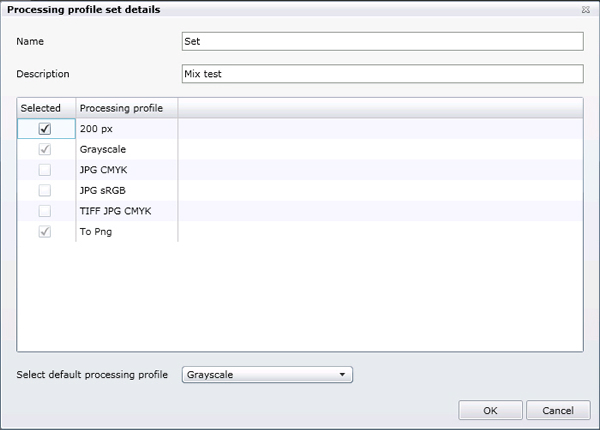Image resolution: width=600 pixels, height=430 pixels.
Task: Check the JPG sRGB profile checkbox
Action: tap(45, 190)
